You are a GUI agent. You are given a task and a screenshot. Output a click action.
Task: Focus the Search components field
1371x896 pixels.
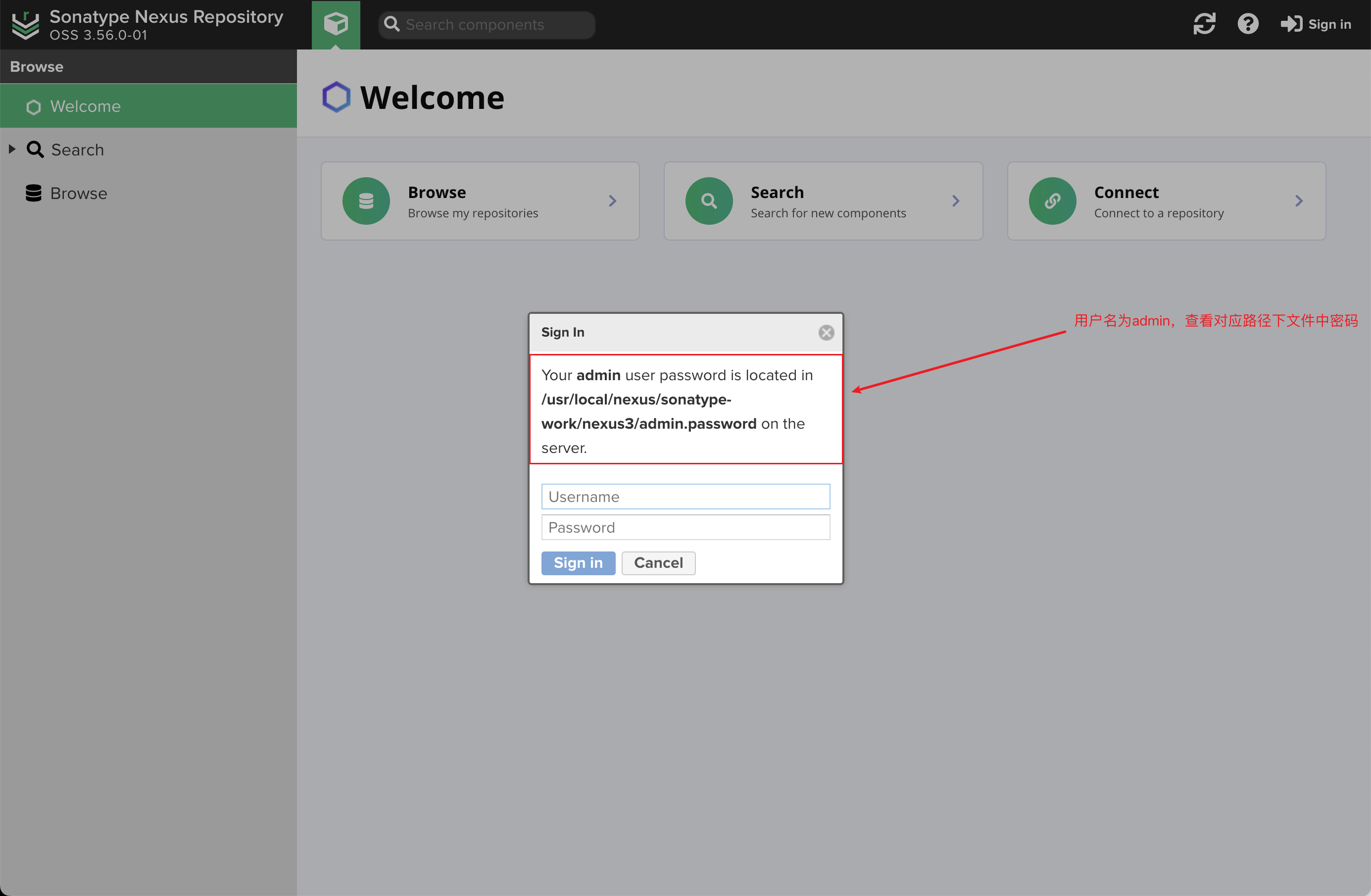487,25
